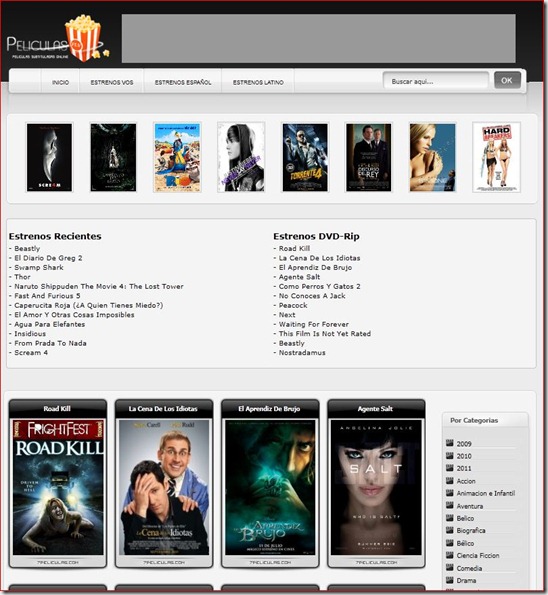Open Beastly under Estrenos Recientes
Screen dimensions: 548x595
tap(27, 249)
